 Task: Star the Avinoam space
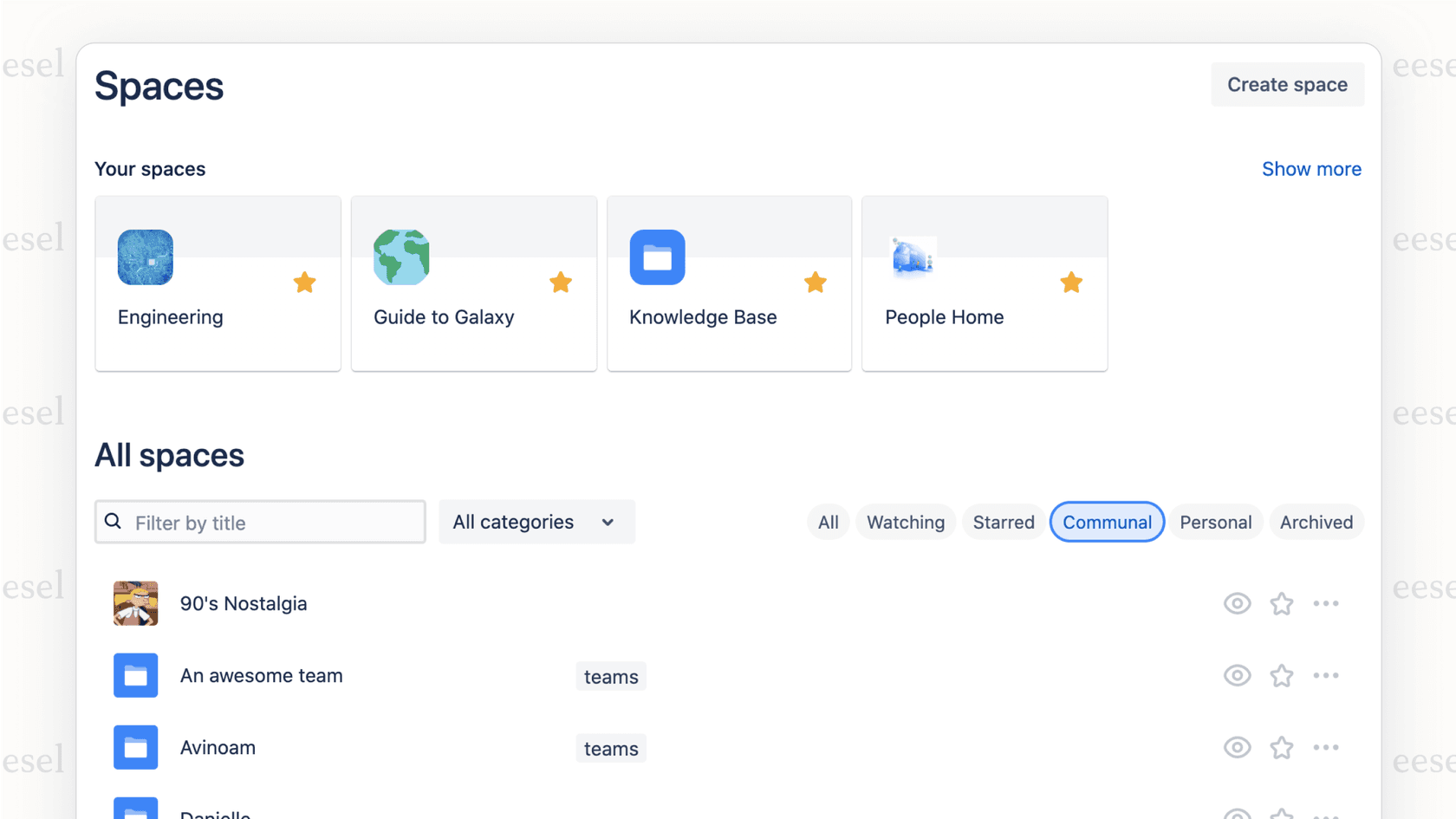pyautogui.click(x=1282, y=747)
